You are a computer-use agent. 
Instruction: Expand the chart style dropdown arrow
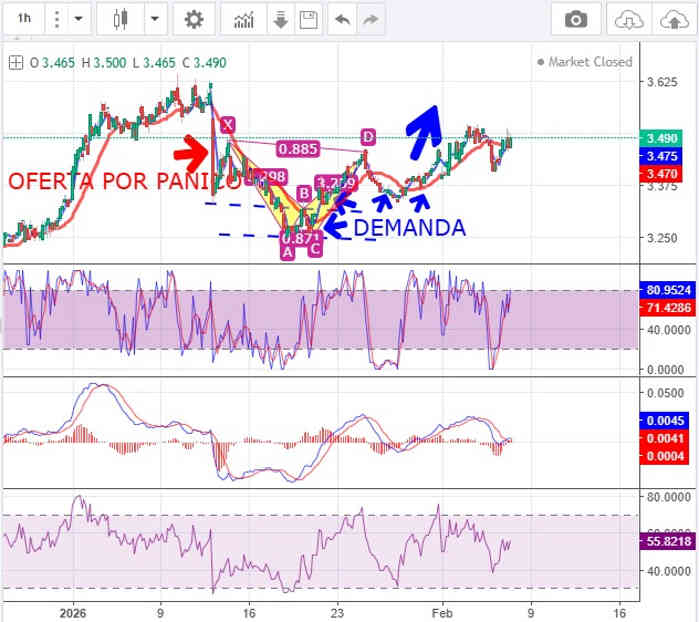[155, 19]
